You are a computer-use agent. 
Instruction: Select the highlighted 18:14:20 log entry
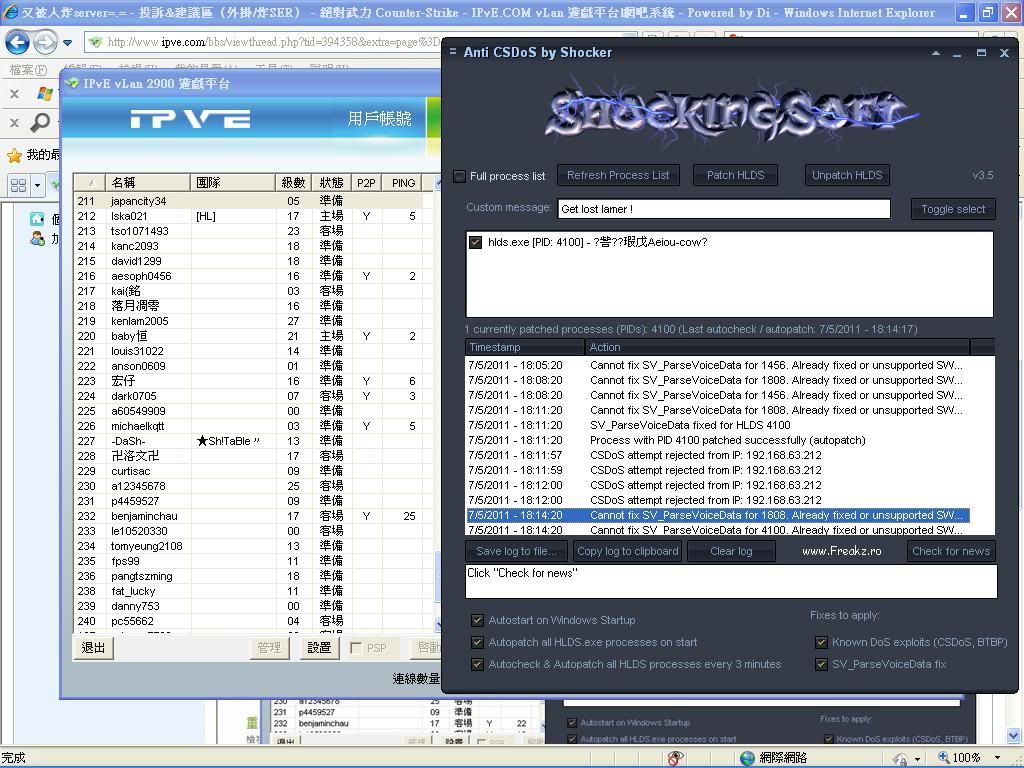pos(717,515)
